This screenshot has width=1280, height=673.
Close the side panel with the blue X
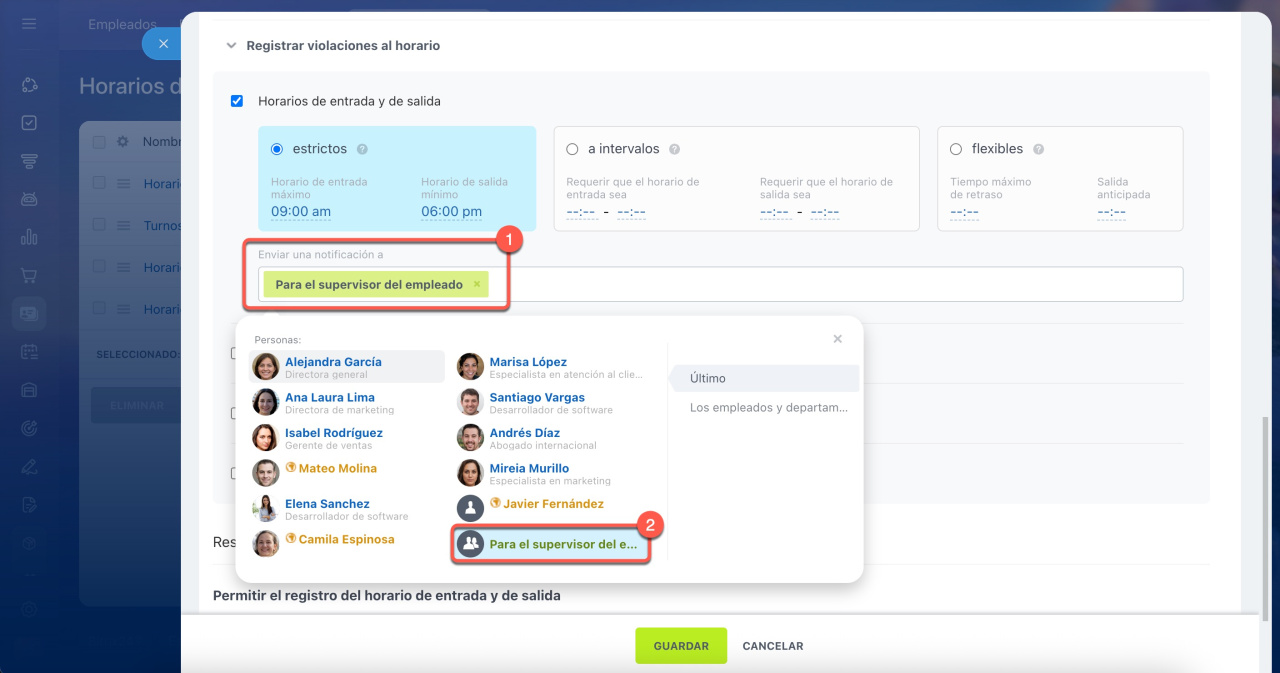pos(163,44)
